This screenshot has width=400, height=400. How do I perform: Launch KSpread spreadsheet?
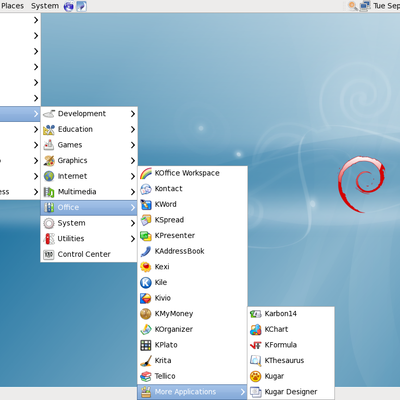pos(192,220)
